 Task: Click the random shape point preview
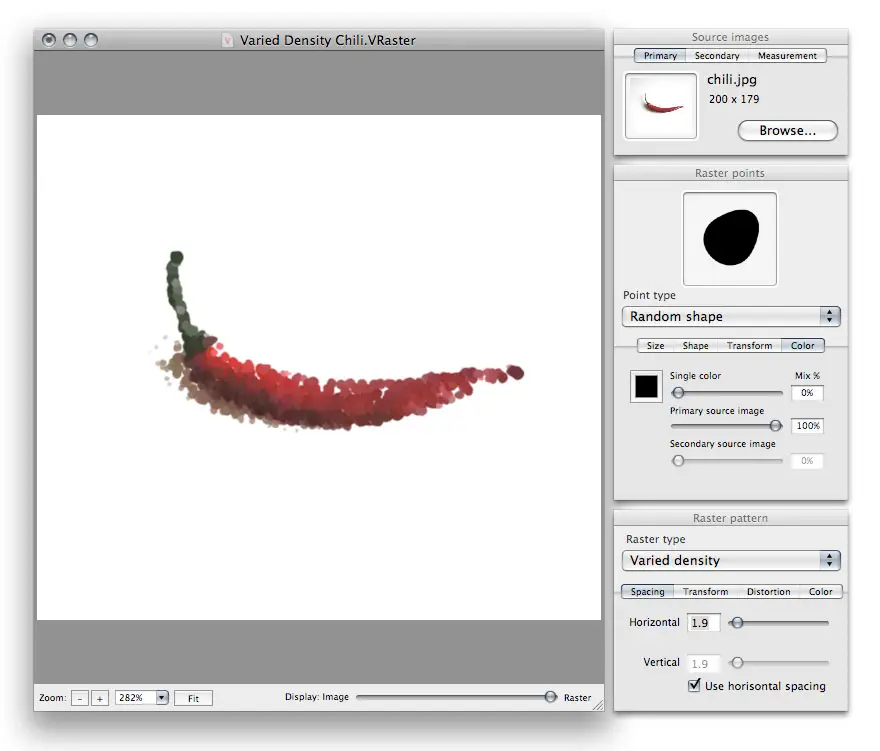[729, 239]
